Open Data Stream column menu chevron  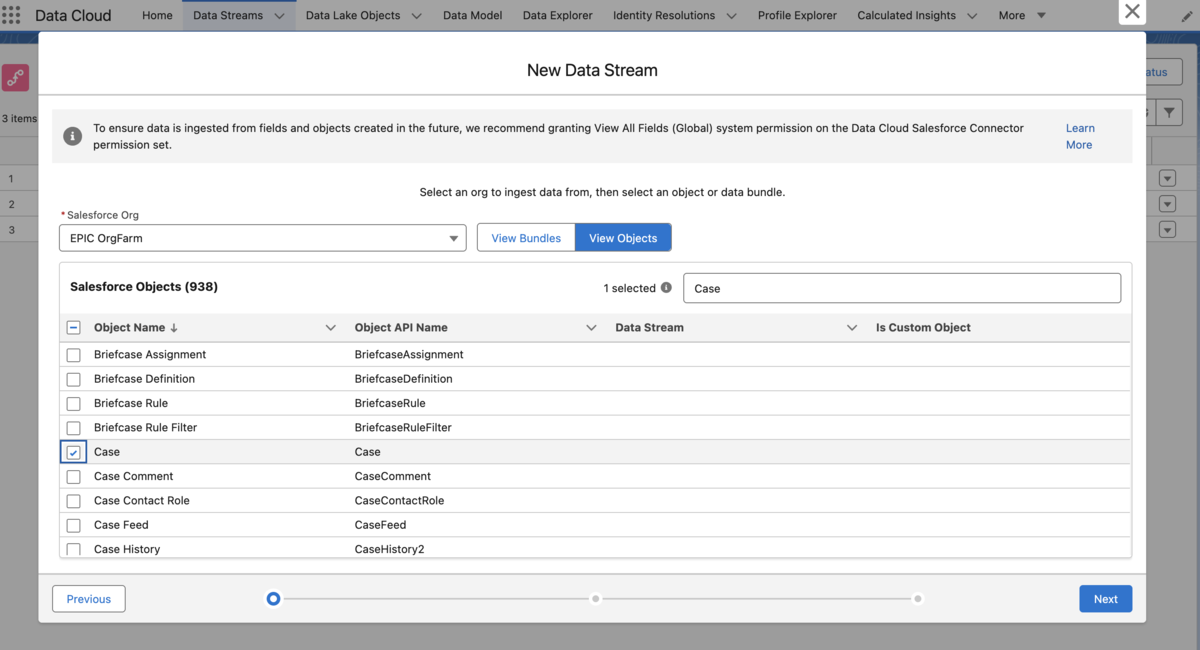pos(852,328)
